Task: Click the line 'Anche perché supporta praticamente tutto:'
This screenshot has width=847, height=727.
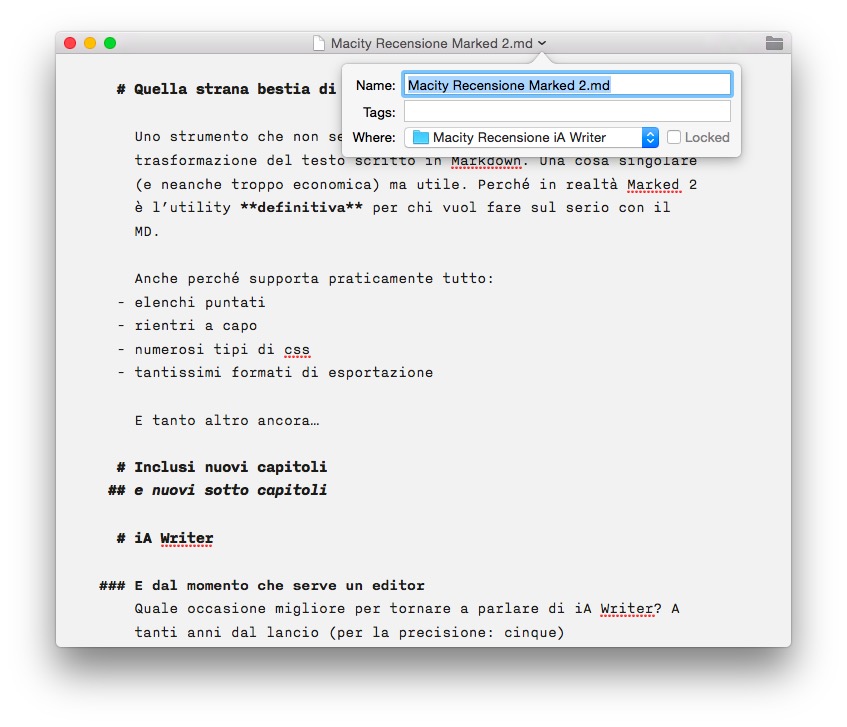Action: tap(314, 279)
